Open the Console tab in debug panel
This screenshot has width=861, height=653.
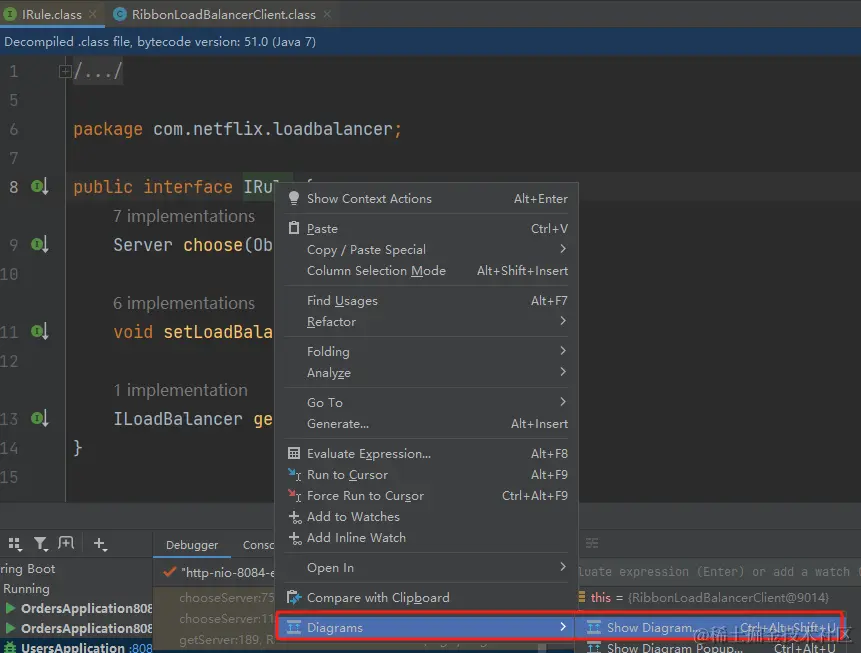click(259, 545)
